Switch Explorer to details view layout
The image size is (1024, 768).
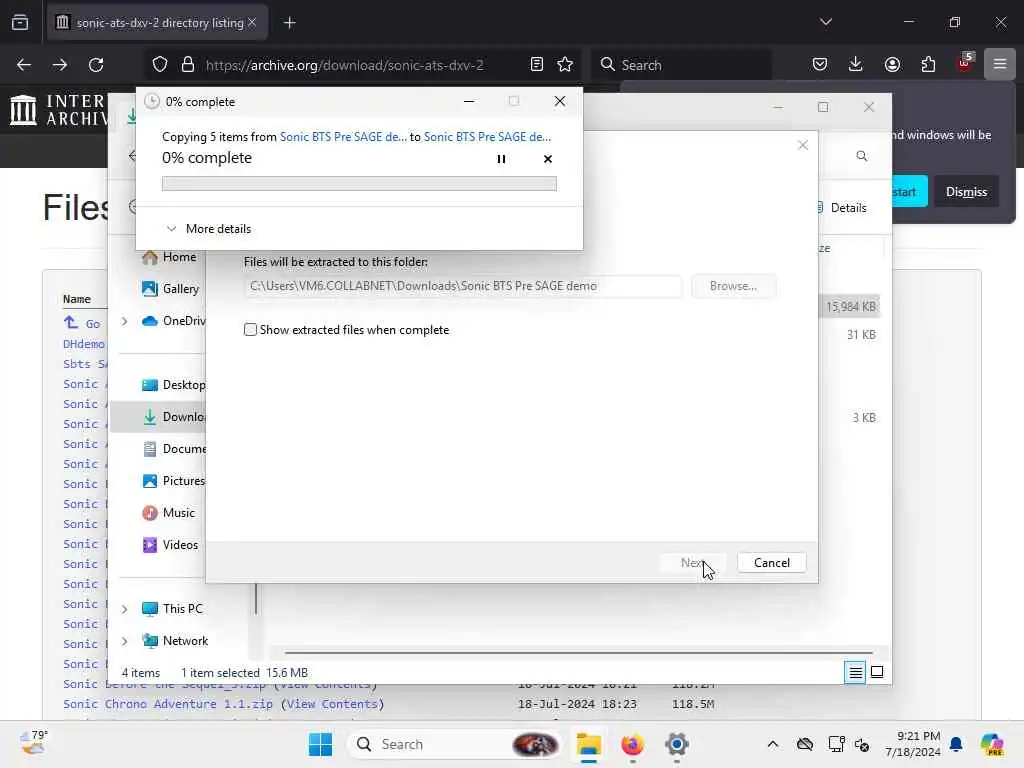[855, 672]
